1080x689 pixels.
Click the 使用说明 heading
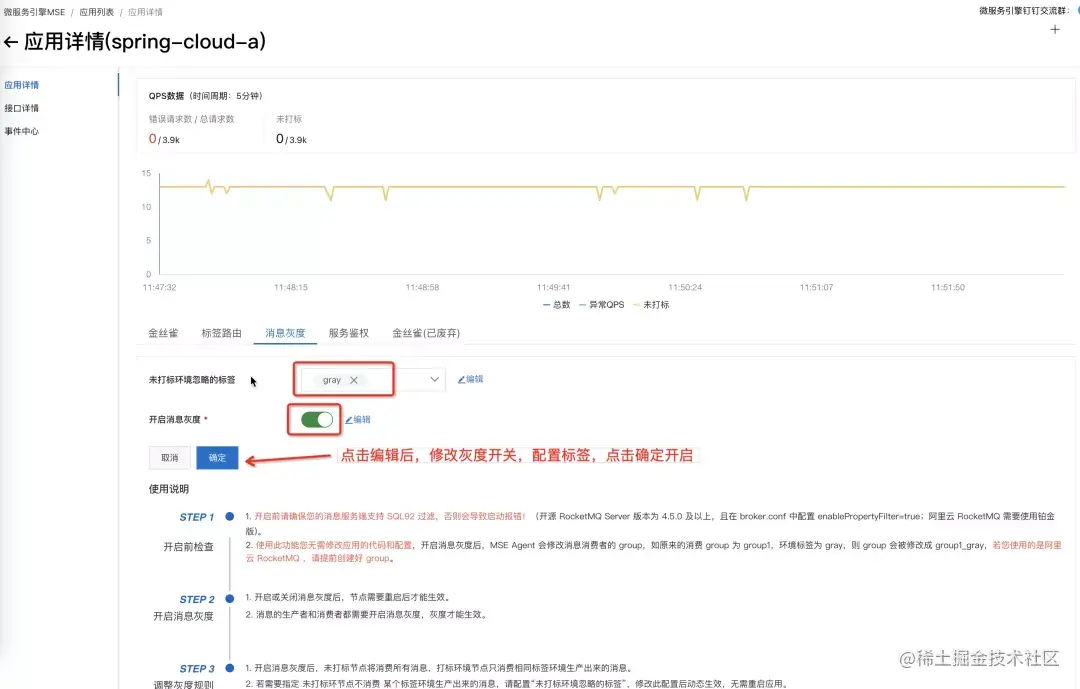169,489
